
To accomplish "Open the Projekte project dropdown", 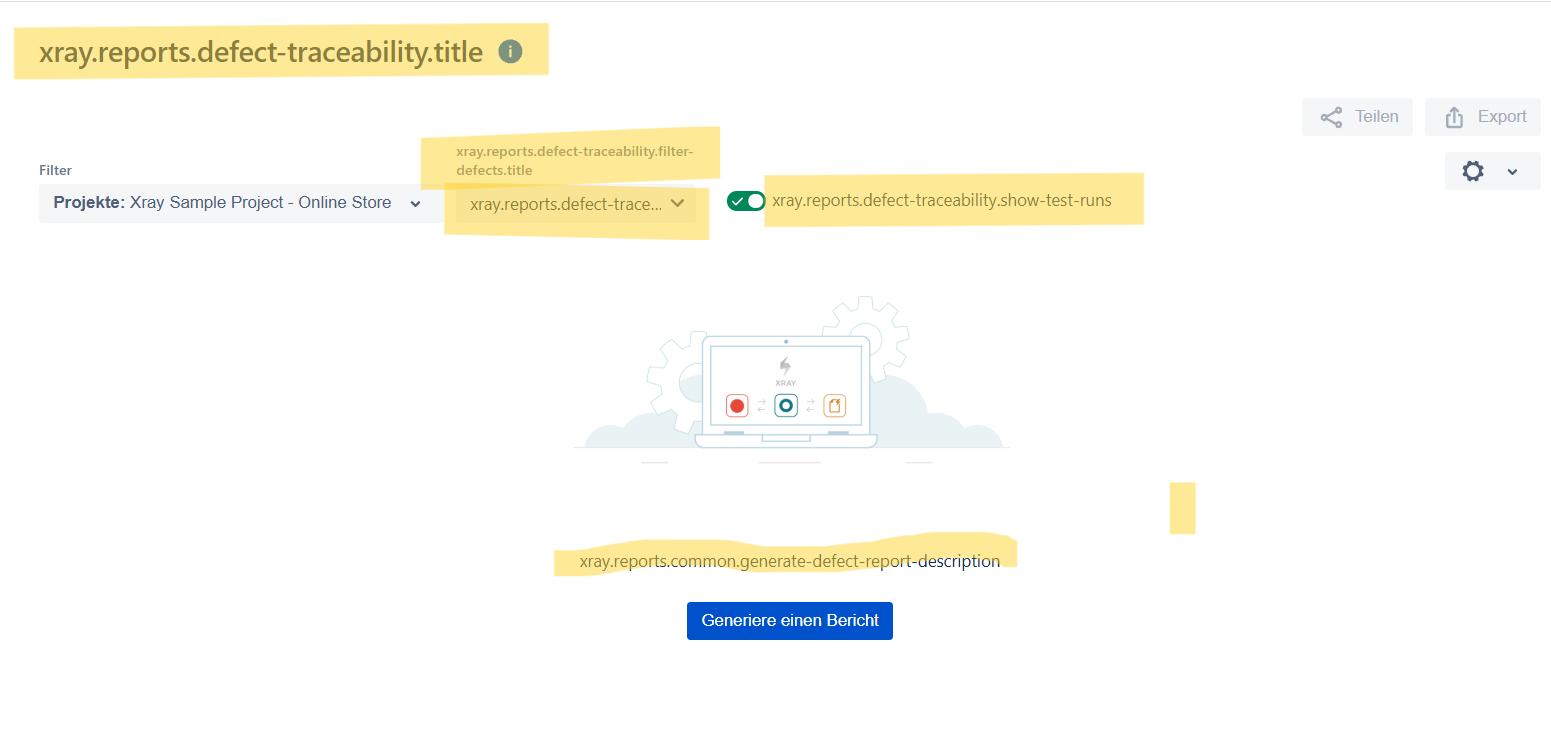I will [238, 203].
